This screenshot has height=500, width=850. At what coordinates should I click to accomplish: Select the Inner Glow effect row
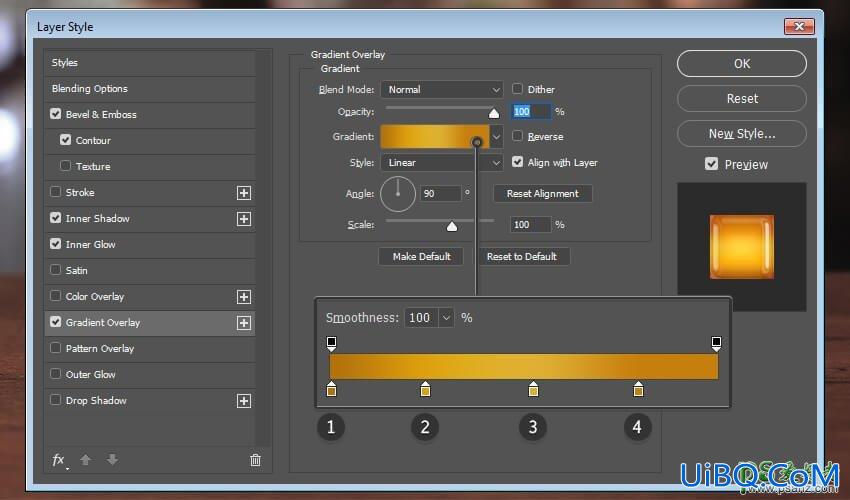pos(150,245)
